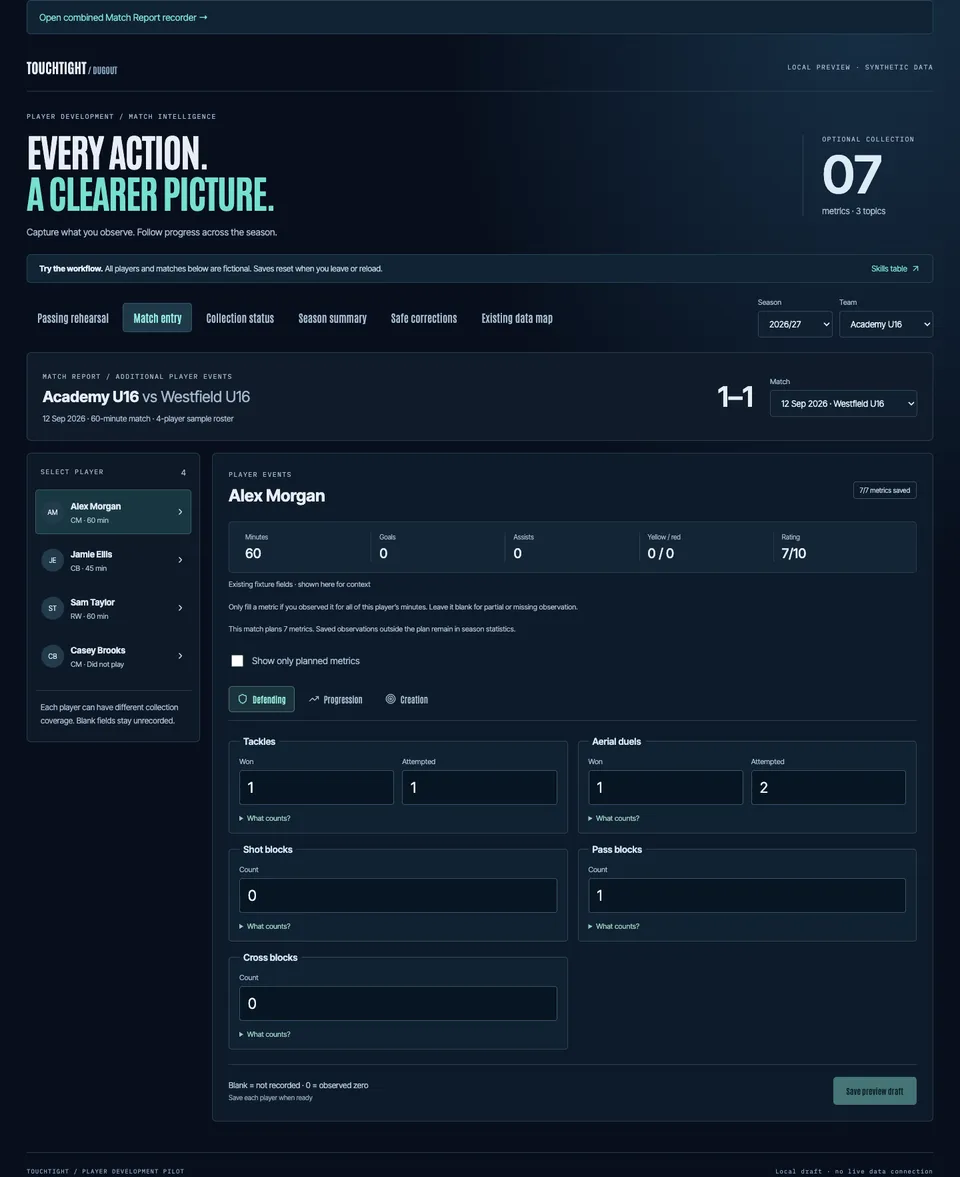Image resolution: width=960 pixels, height=1177 pixels.
Task: Click the trend arrow icon on Progression tab
Action: pyautogui.click(x=314, y=699)
